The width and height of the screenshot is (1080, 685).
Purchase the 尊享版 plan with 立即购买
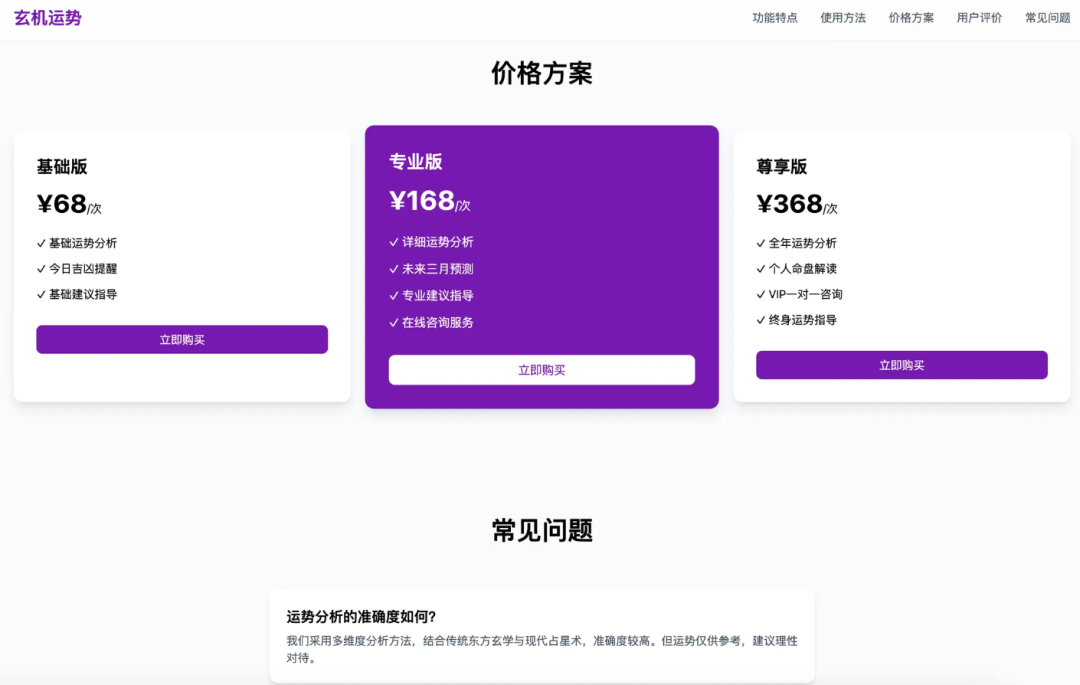pyautogui.click(x=902, y=365)
